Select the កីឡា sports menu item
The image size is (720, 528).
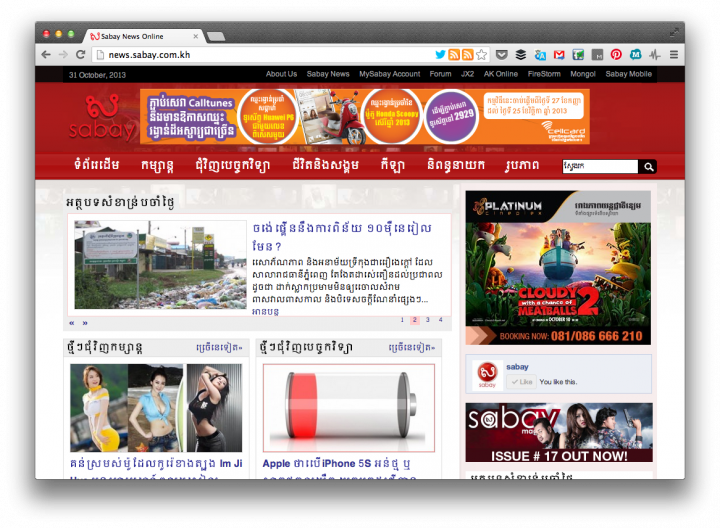click(393, 165)
